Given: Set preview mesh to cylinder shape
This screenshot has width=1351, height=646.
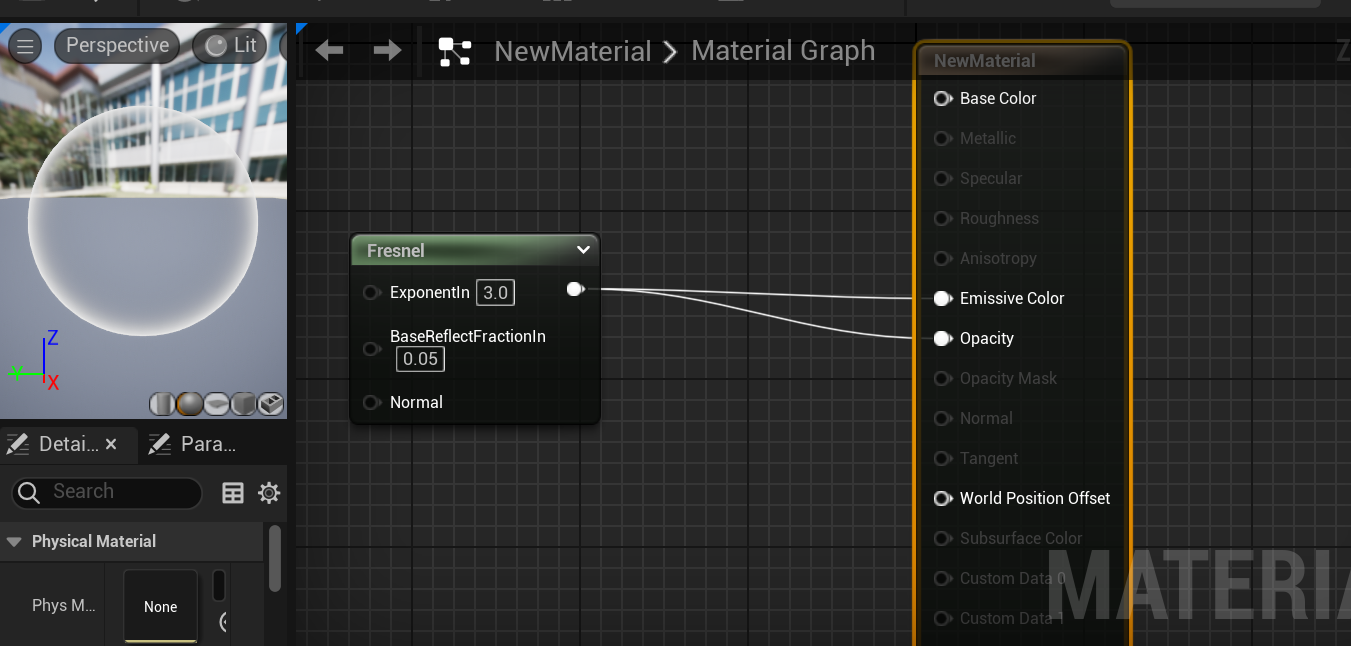Looking at the screenshot, I should point(162,404).
